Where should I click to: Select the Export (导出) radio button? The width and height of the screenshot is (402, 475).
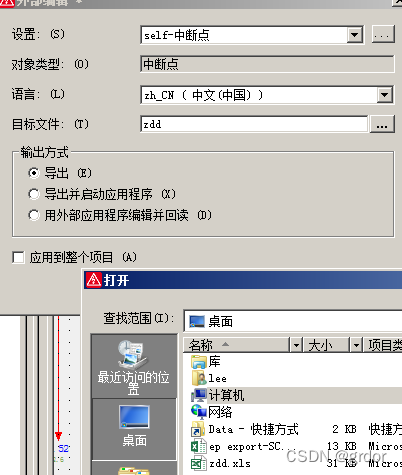click(x=34, y=173)
